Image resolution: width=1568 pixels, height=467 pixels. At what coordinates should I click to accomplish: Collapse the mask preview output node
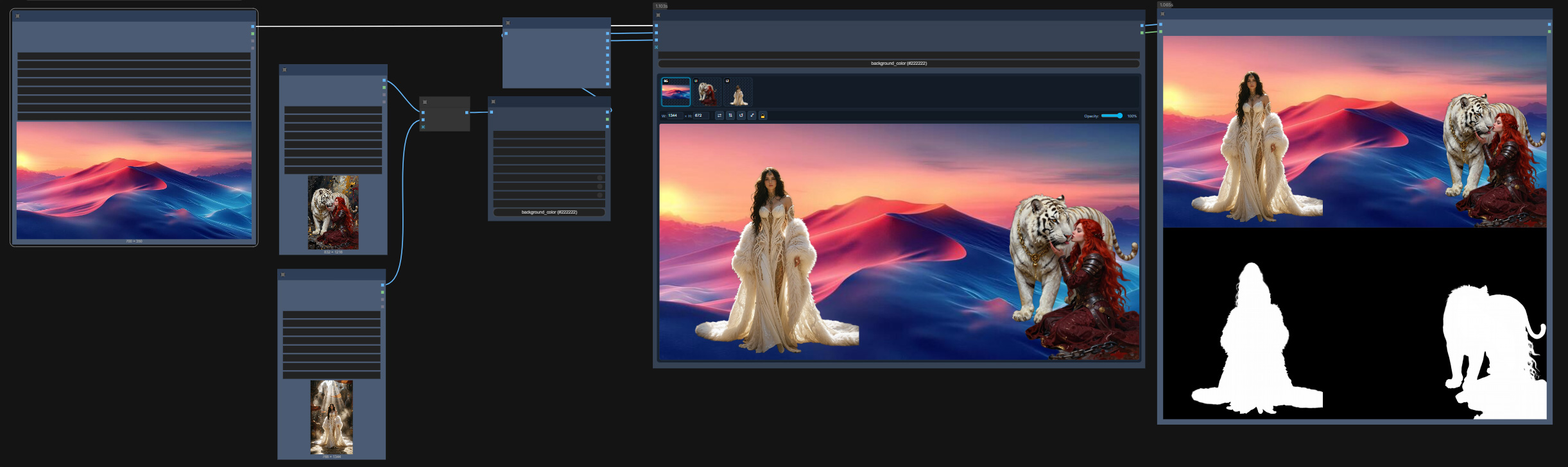click(x=1162, y=13)
